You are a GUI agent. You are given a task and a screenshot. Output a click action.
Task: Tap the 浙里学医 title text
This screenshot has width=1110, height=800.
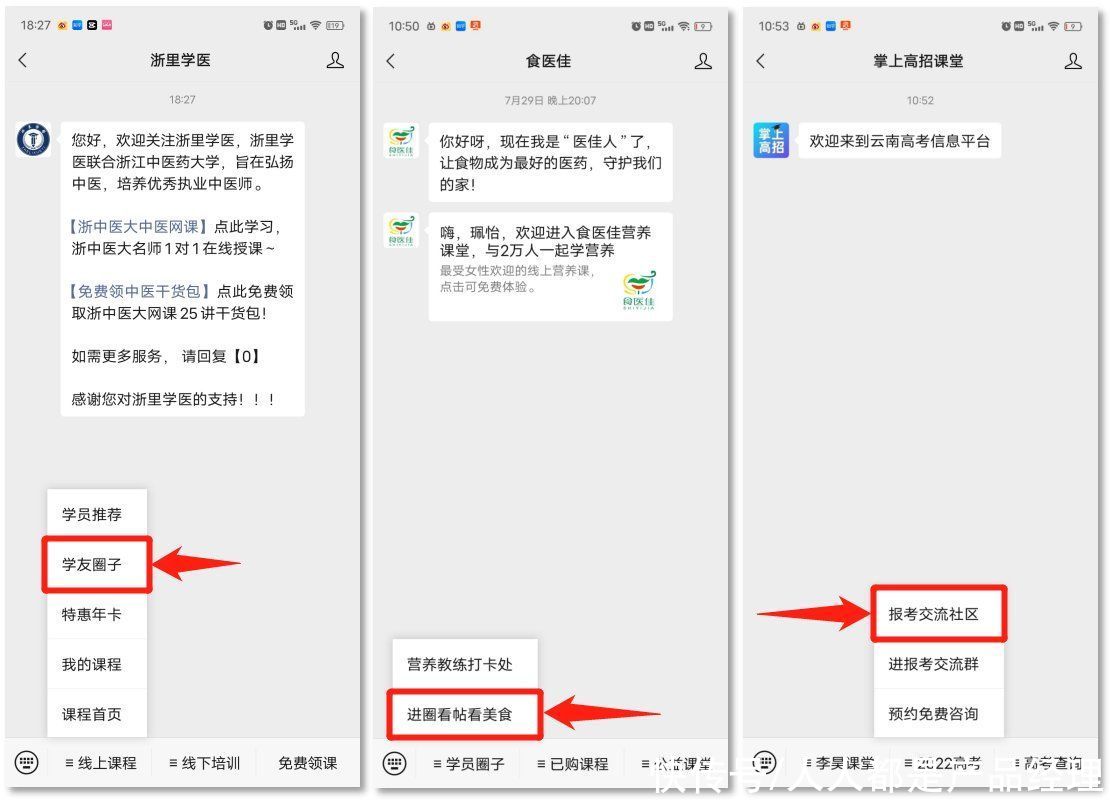181,60
